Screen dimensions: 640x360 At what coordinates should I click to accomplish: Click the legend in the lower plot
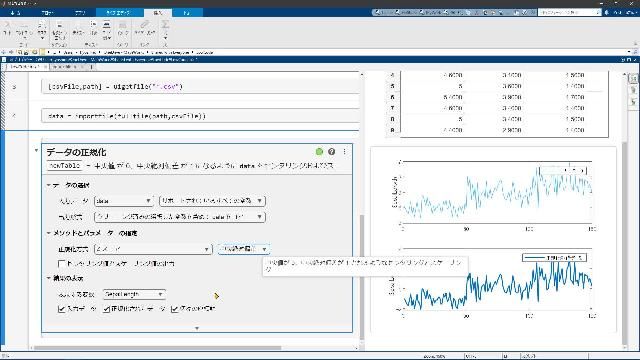[554, 258]
